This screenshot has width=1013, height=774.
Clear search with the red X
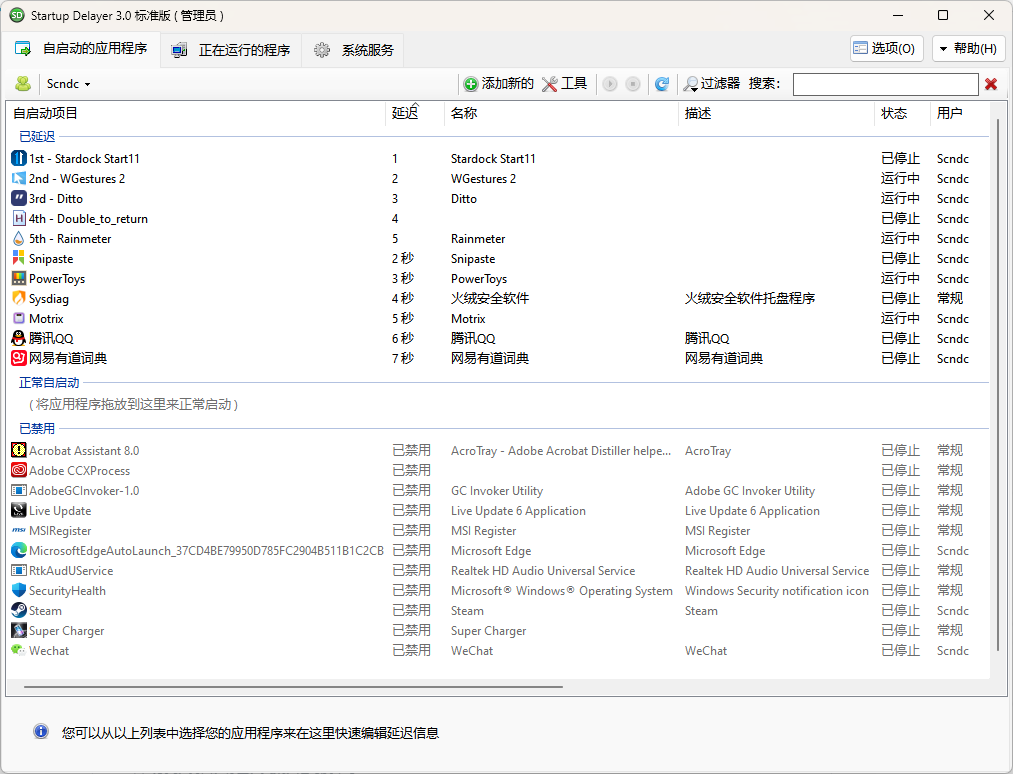pyautogui.click(x=991, y=84)
